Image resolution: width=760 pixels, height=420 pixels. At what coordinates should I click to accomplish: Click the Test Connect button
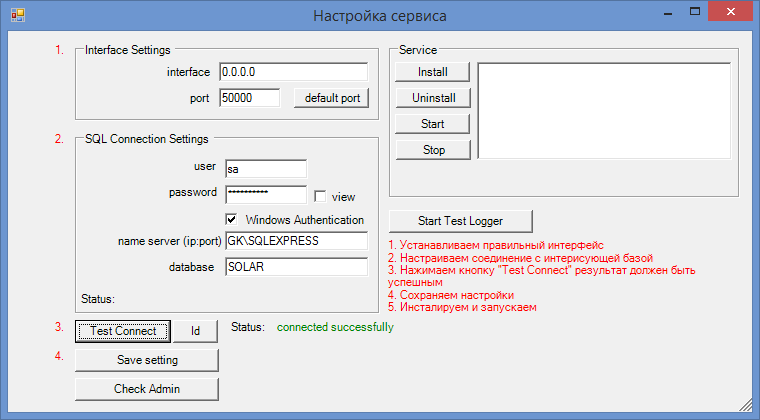[x=123, y=331]
